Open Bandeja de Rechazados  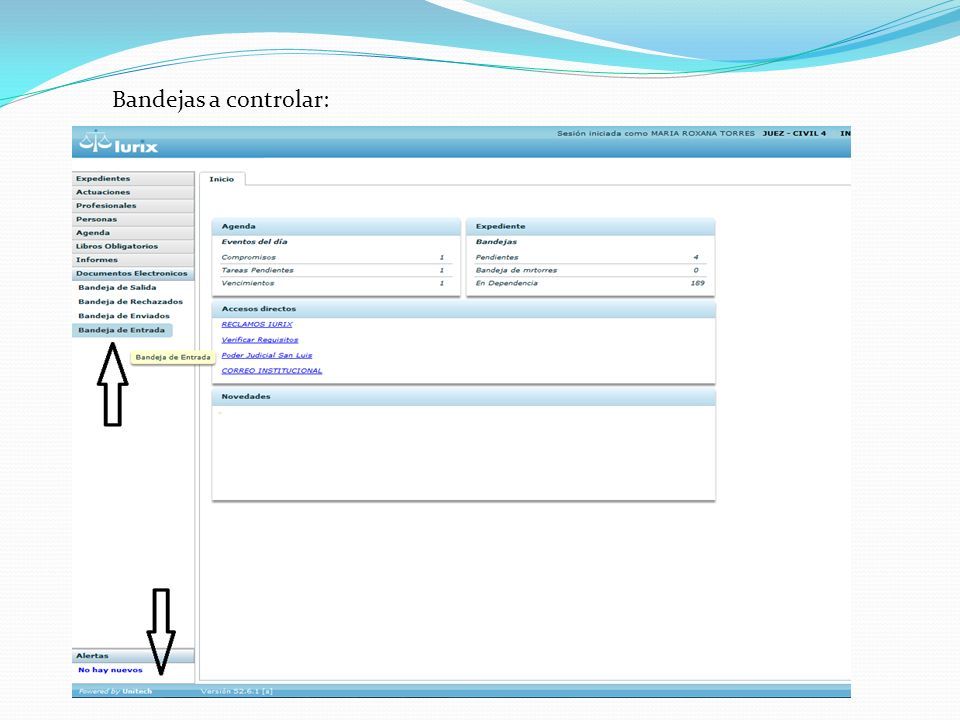[x=130, y=301]
